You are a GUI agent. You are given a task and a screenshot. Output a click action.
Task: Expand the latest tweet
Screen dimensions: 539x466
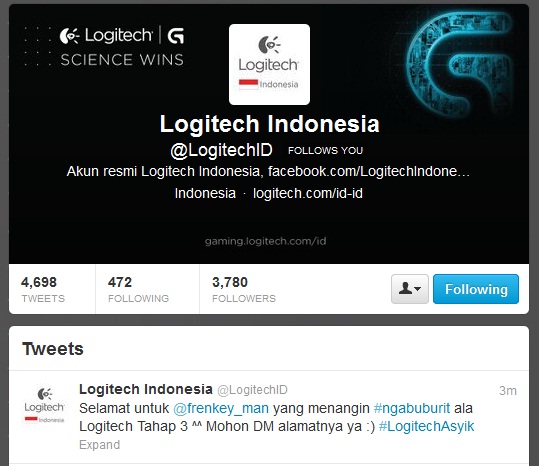coord(99,445)
